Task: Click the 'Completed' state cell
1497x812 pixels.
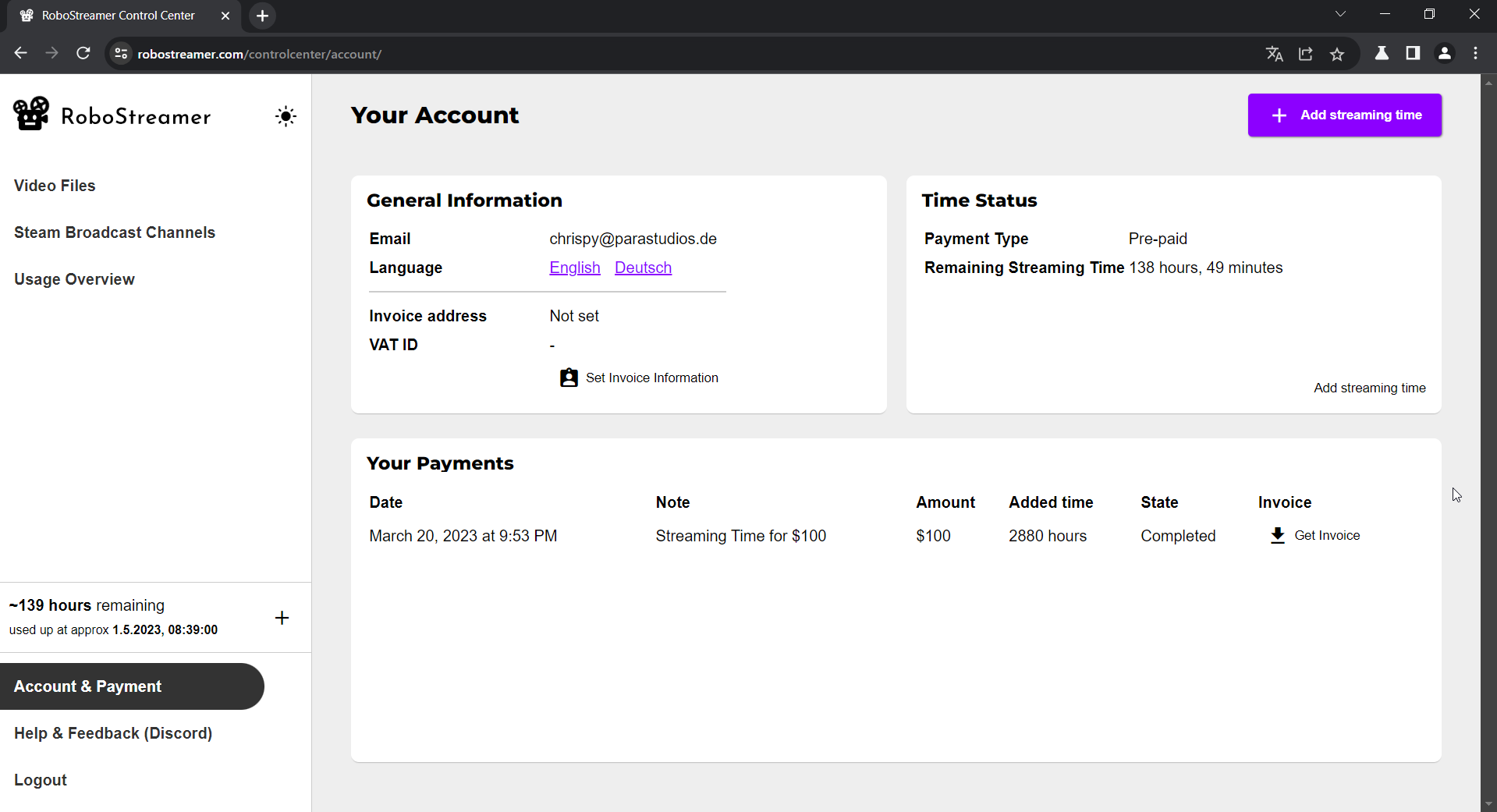Action: (1178, 536)
